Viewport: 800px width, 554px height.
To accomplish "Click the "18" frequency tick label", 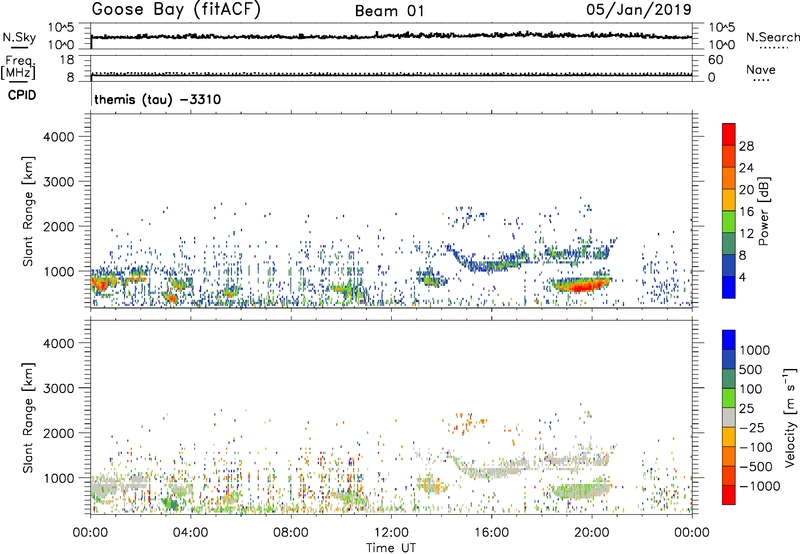I will click(x=67, y=60).
